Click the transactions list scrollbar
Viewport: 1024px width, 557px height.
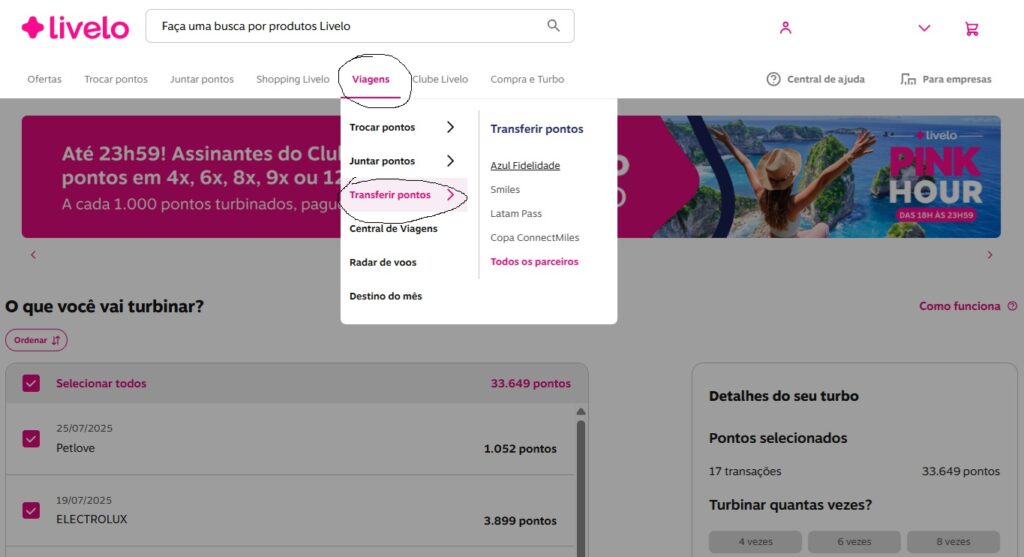(581, 480)
